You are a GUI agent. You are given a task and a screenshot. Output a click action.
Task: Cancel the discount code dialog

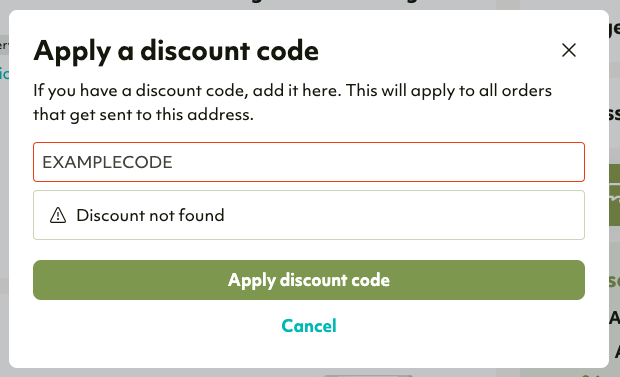click(x=309, y=326)
